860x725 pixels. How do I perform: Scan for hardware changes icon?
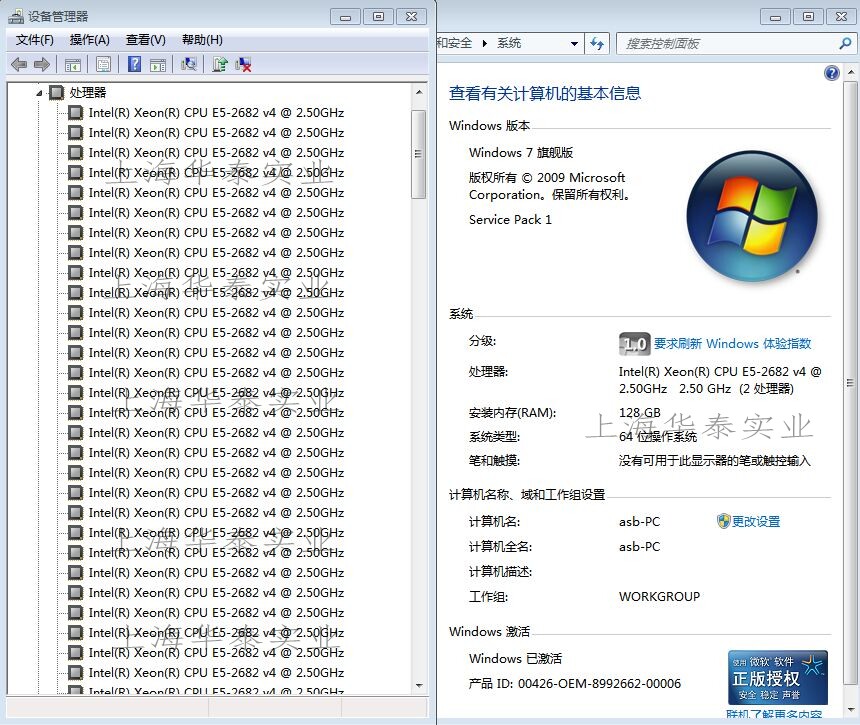(x=189, y=65)
